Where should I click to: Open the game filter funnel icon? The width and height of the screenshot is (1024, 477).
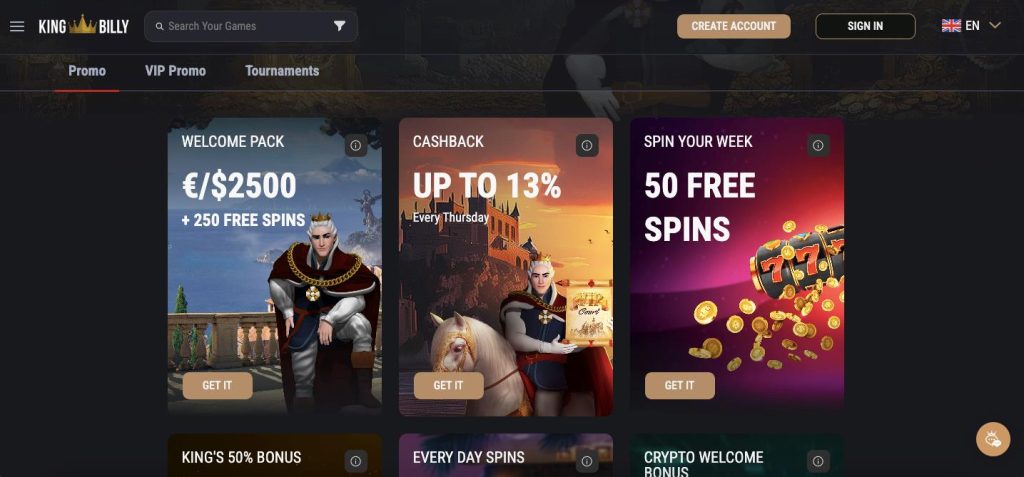click(340, 26)
